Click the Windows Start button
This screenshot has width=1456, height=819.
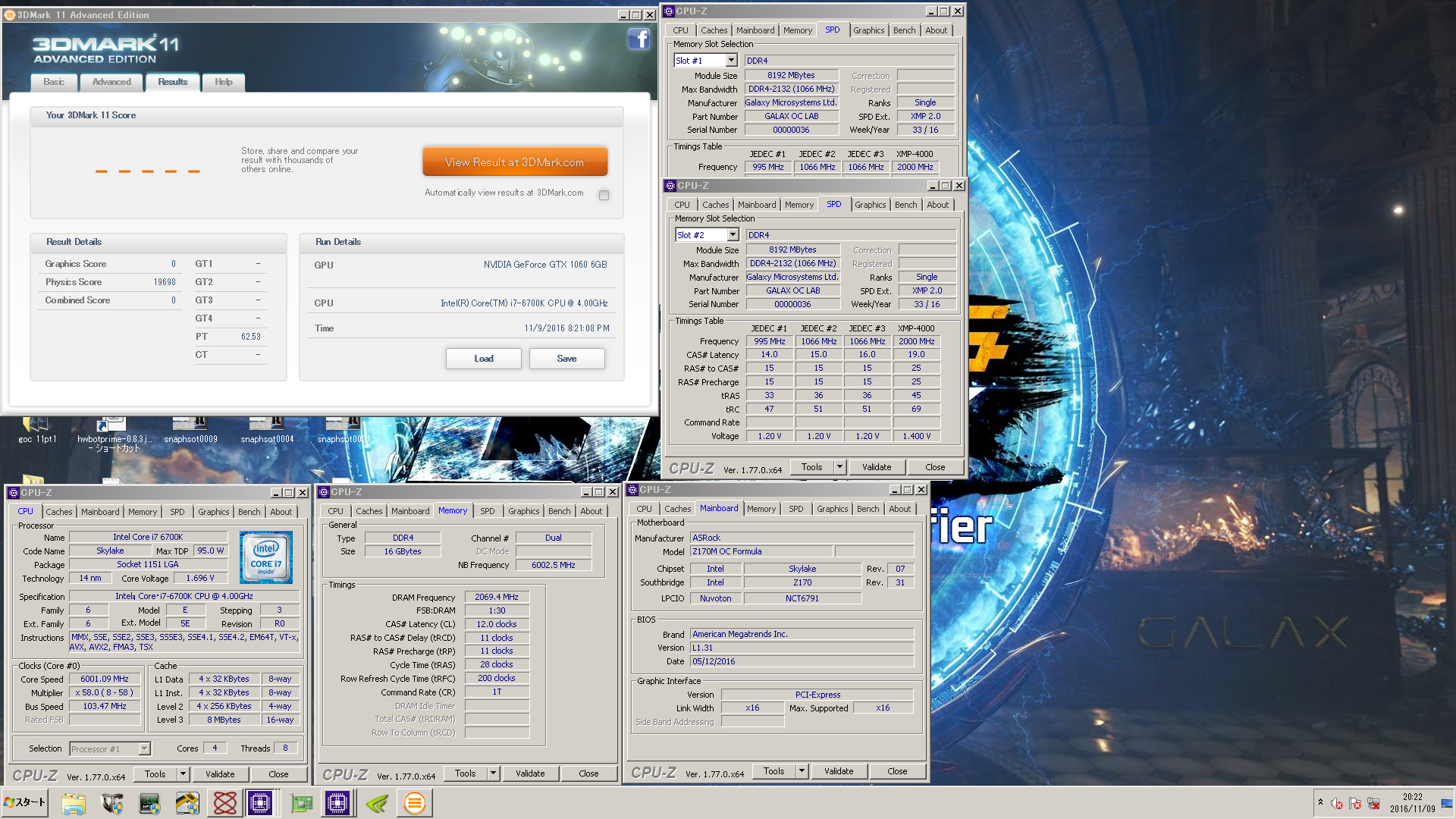click(x=25, y=802)
